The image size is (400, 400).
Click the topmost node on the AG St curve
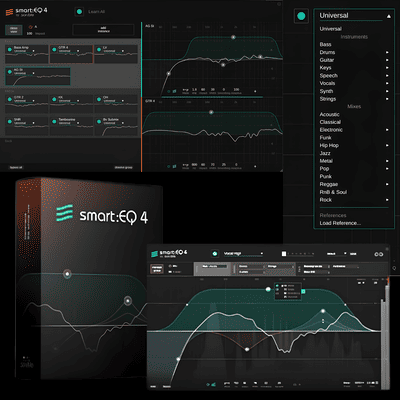[233, 37]
